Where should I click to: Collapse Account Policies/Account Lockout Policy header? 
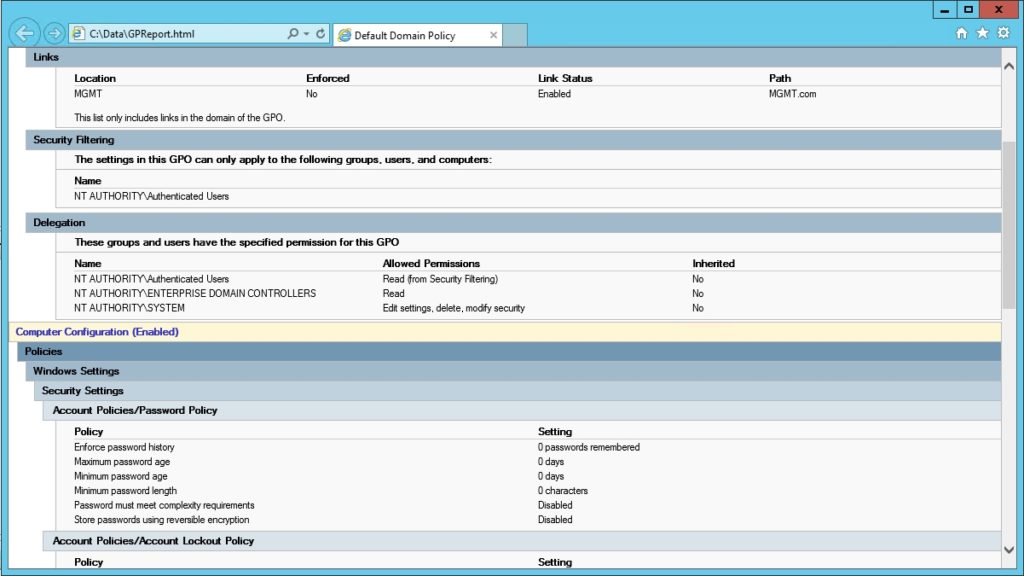click(x=522, y=541)
